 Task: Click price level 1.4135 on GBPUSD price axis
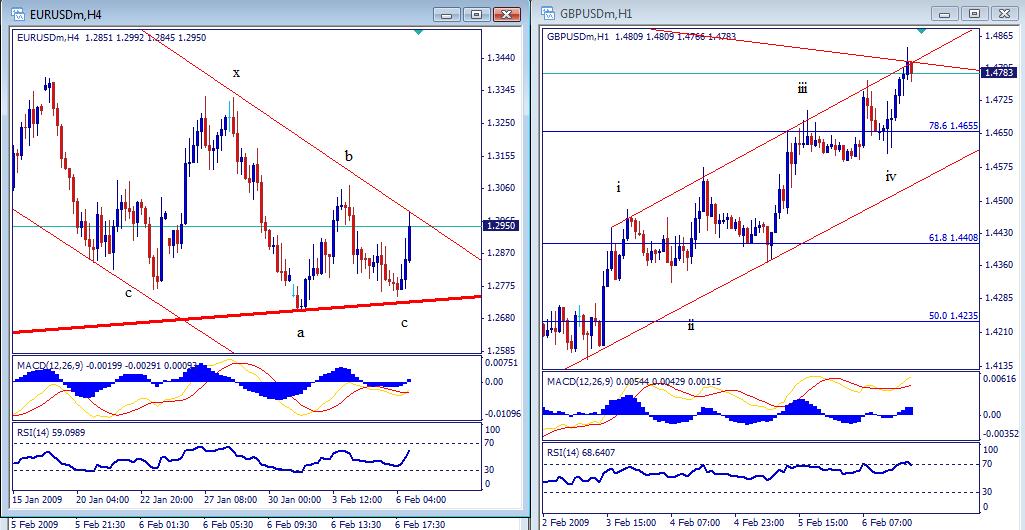click(x=1000, y=366)
